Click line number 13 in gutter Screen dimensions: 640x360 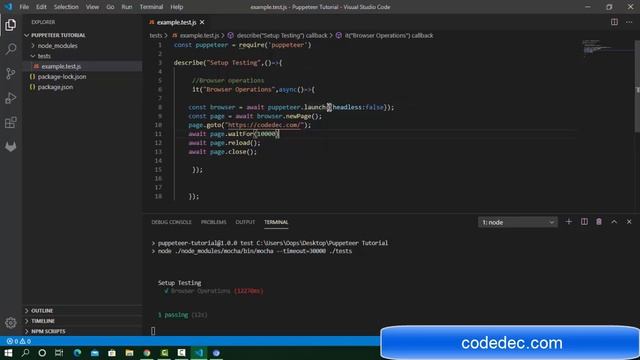click(x=158, y=152)
